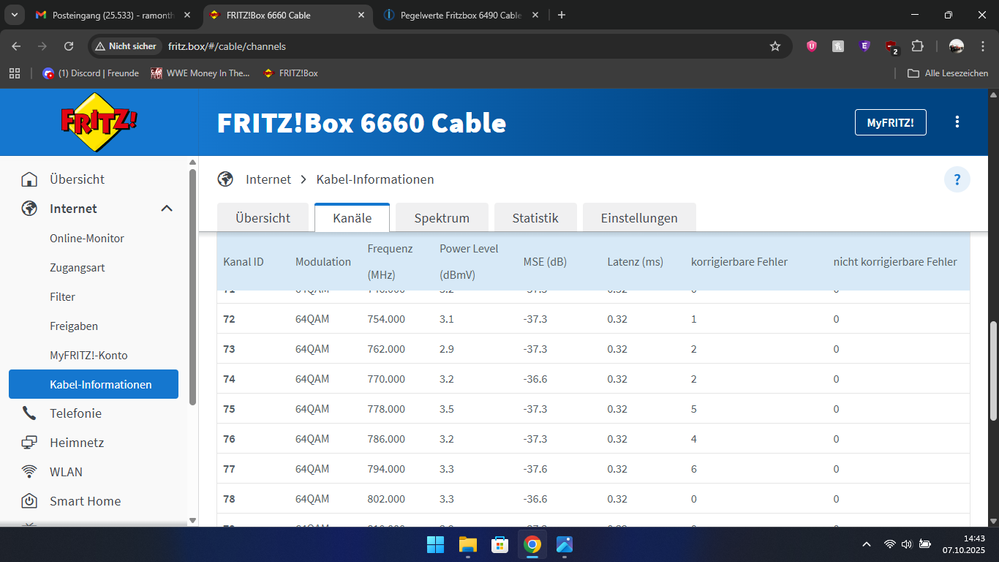Open Alle Lesezeichen folder

[948, 73]
